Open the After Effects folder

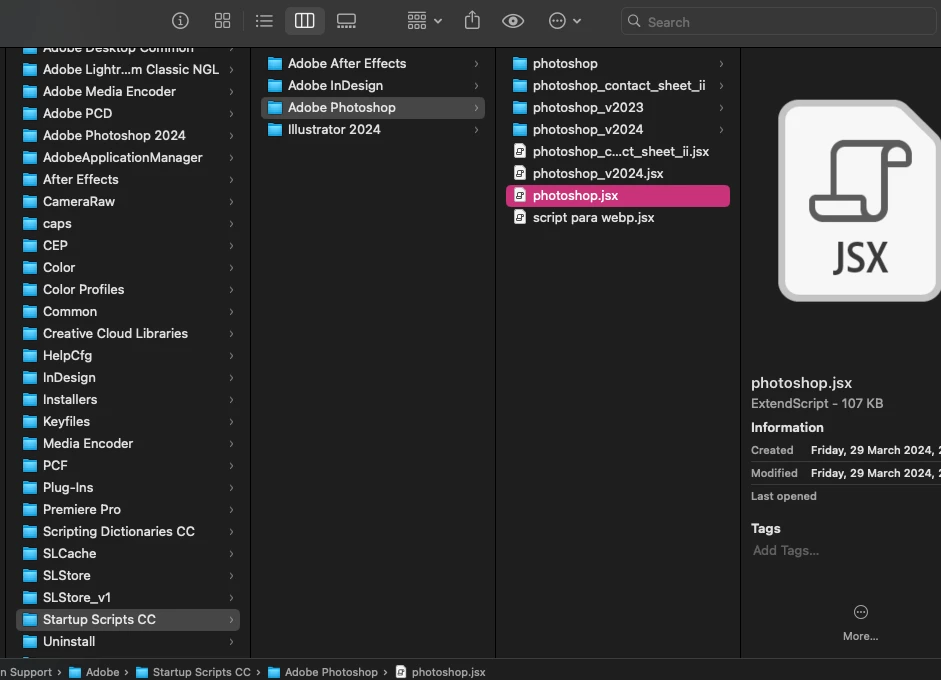(x=128, y=179)
